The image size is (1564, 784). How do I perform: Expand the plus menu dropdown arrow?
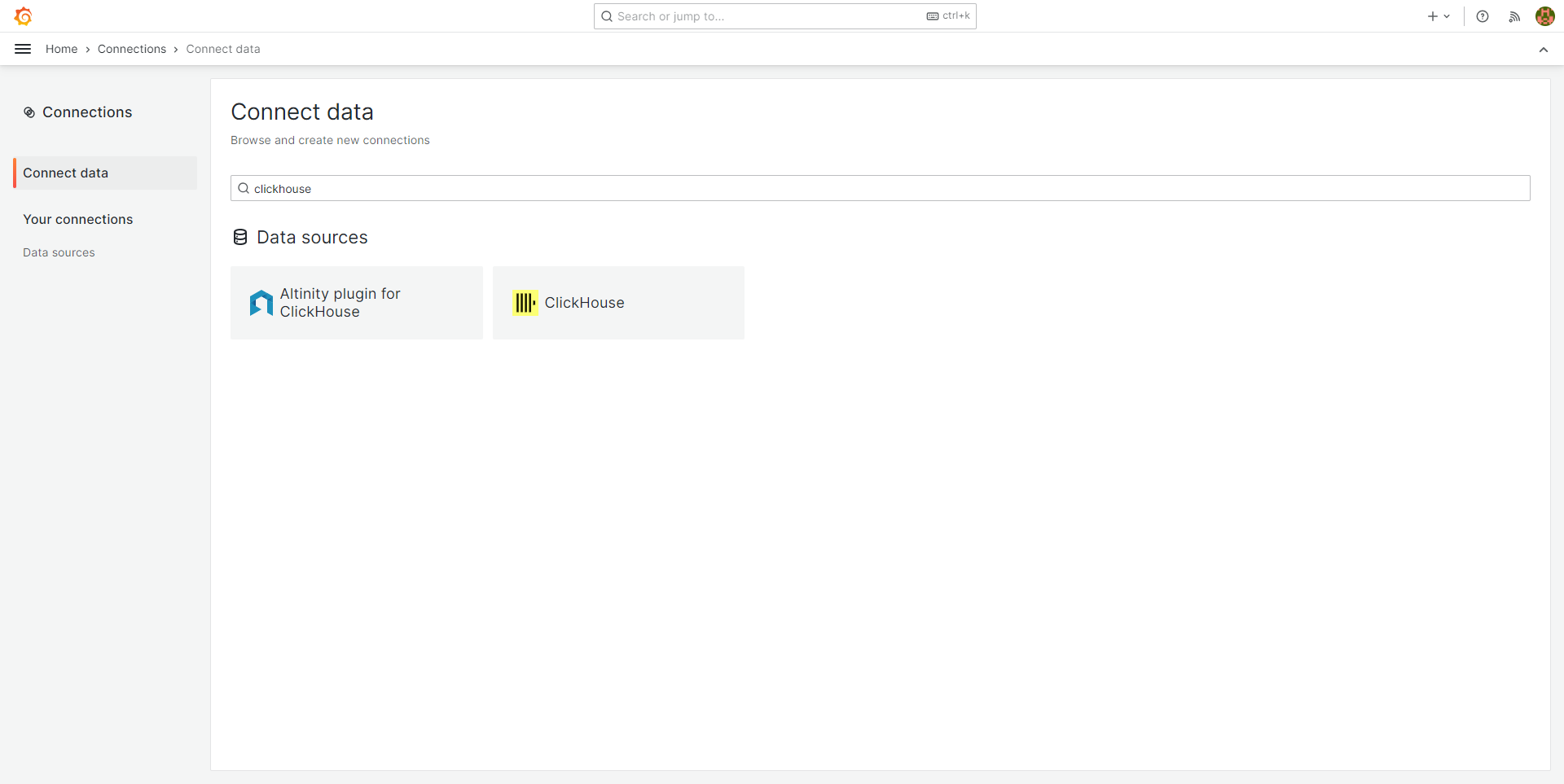1447,16
